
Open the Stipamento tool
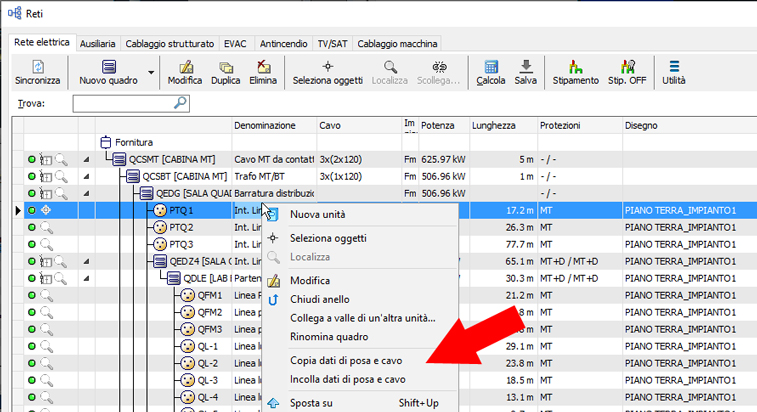pos(575,72)
